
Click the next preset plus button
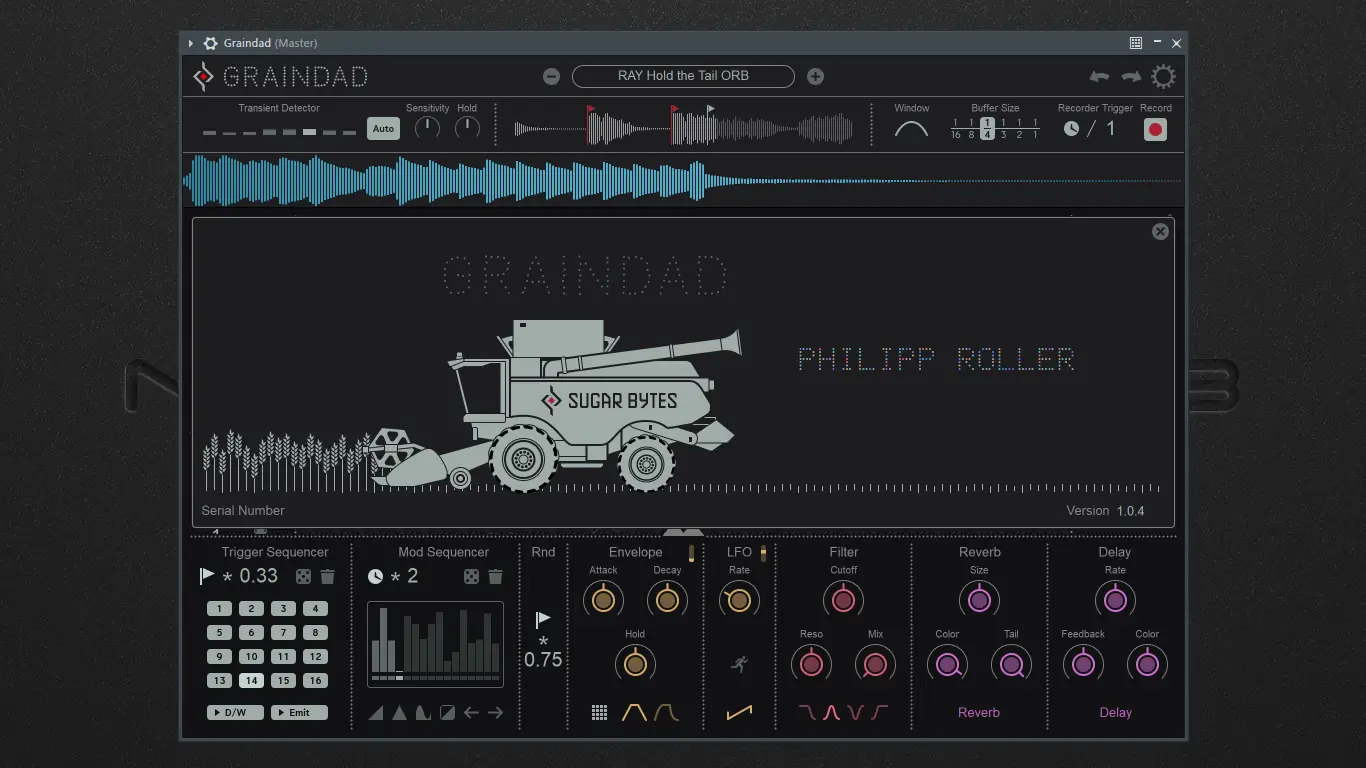click(x=815, y=76)
